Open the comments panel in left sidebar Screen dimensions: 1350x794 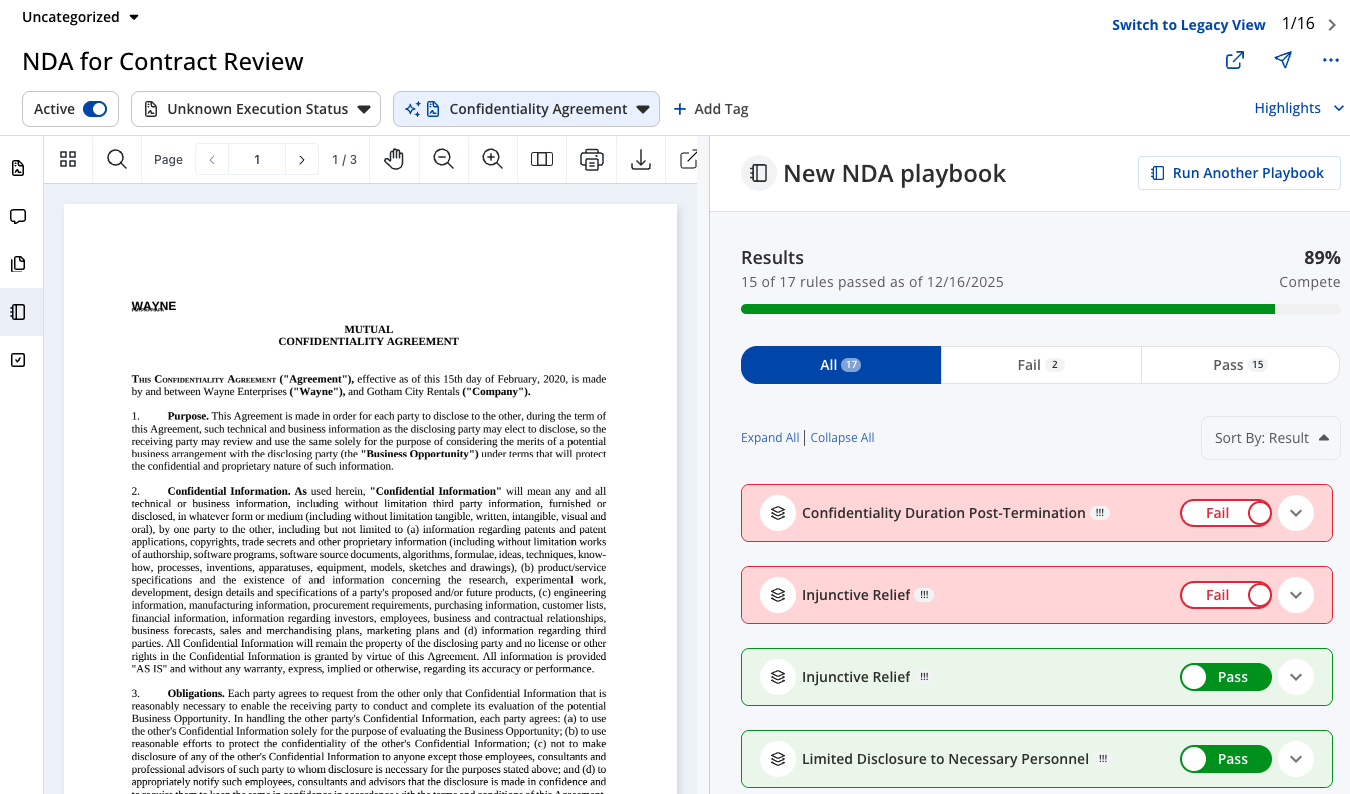coord(16,216)
